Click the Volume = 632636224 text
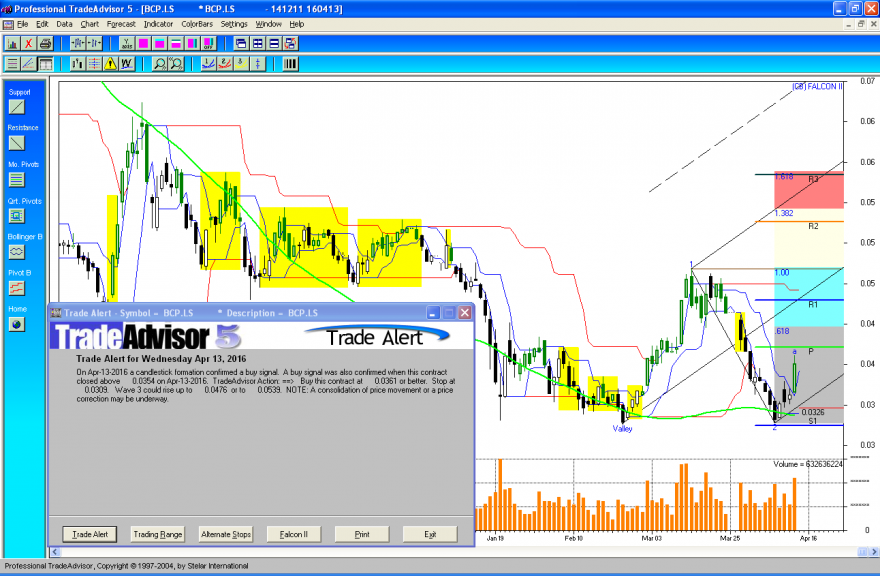 click(x=808, y=464)
